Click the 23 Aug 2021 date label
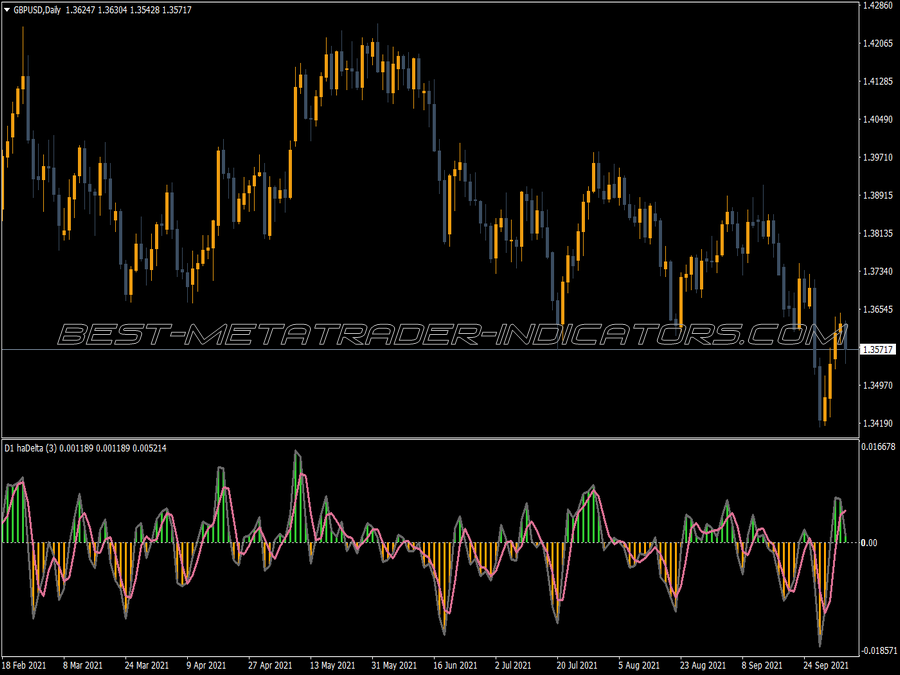This screenshot has width=900, height=675. 703,666
